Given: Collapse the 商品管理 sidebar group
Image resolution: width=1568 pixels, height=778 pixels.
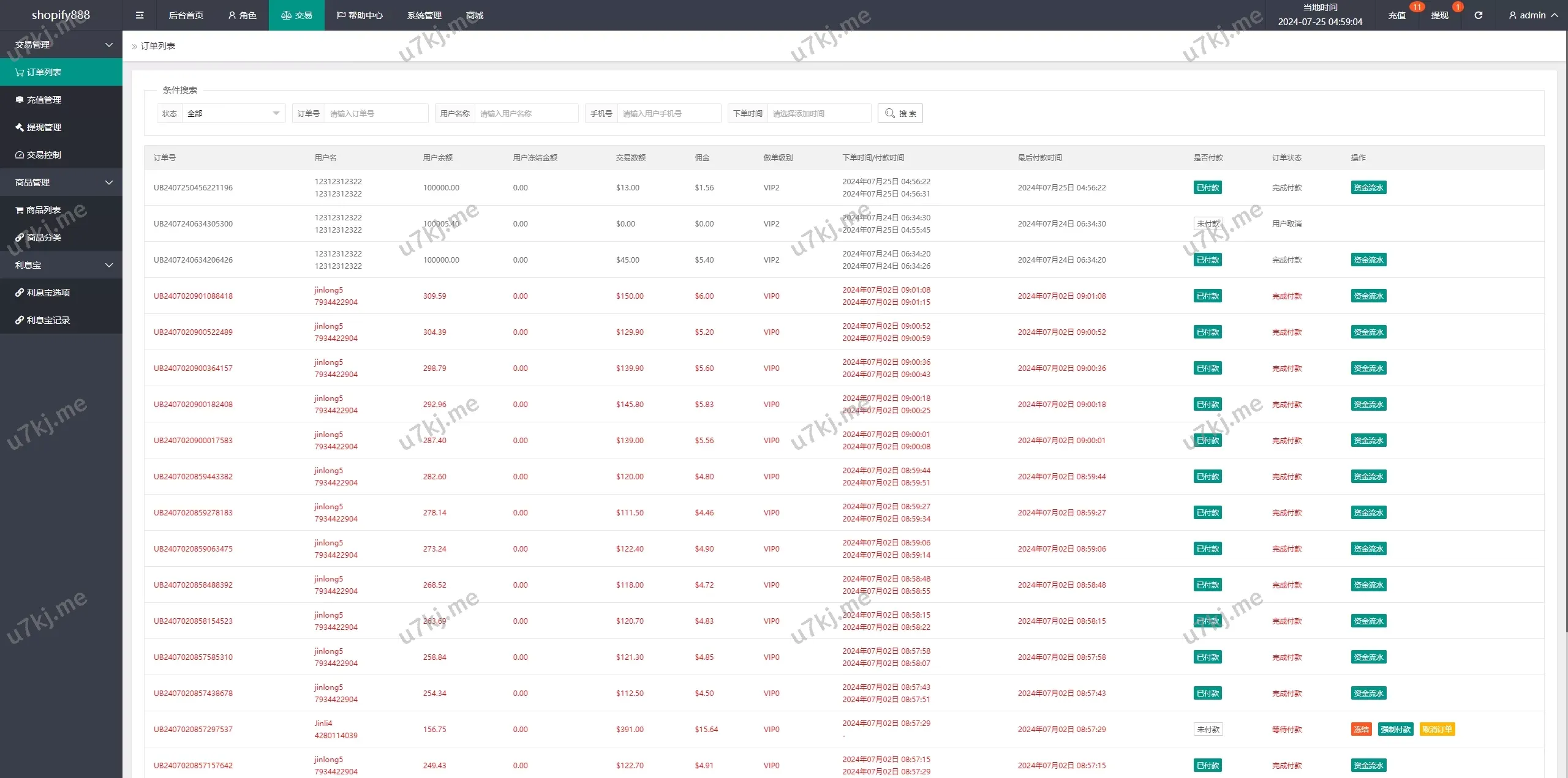Looking at the screenshot, I should tap(61, 182).
